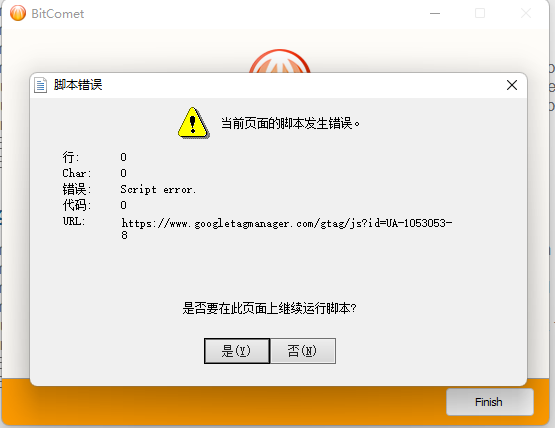Close the 脚本错误 script error dialog

point(512,85)
